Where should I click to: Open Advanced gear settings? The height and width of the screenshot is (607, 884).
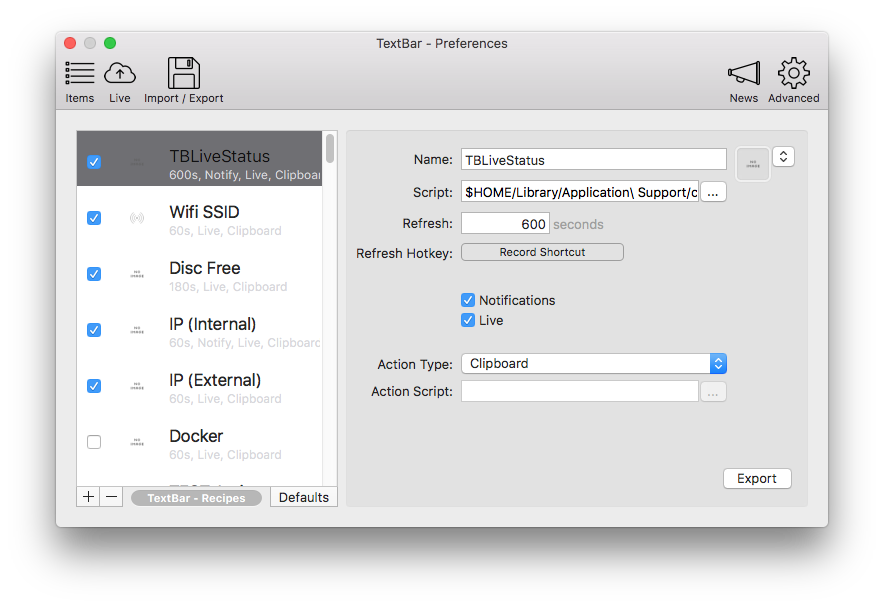[793, 81]
